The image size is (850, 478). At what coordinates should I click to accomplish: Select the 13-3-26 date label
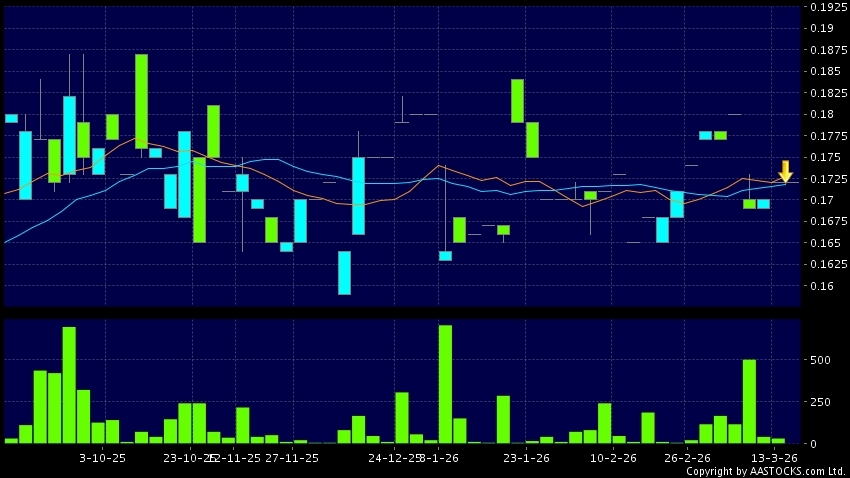(774, 457)
